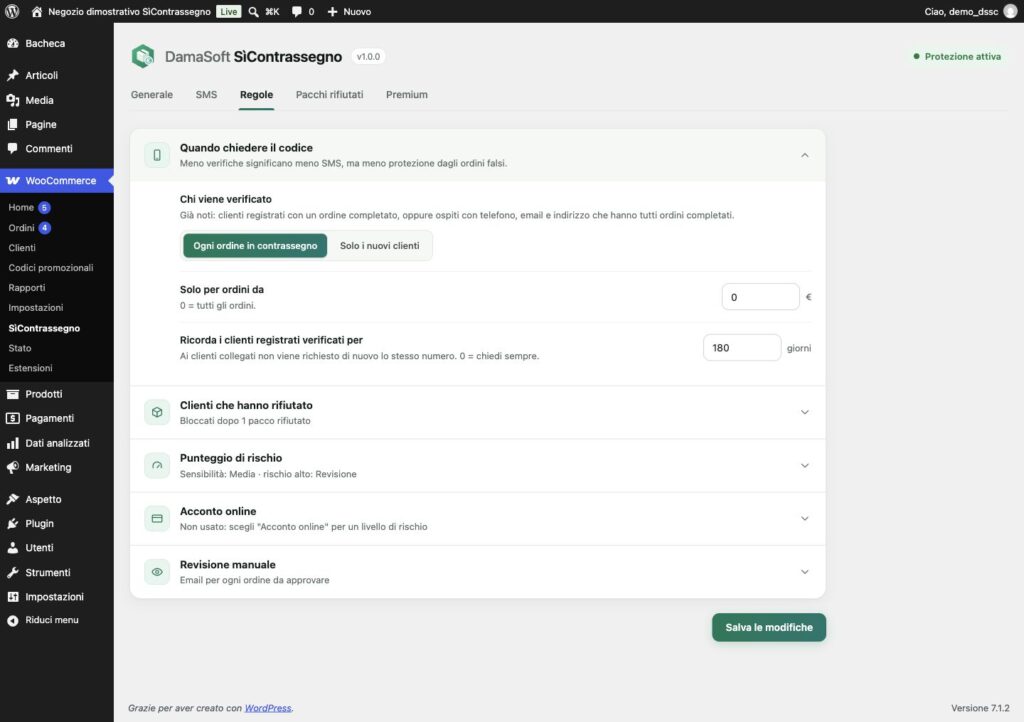The height and width of the screenshot is (722, 1024).
Task: Switch to the SMS tab
Action: click(x=206, y=95)
